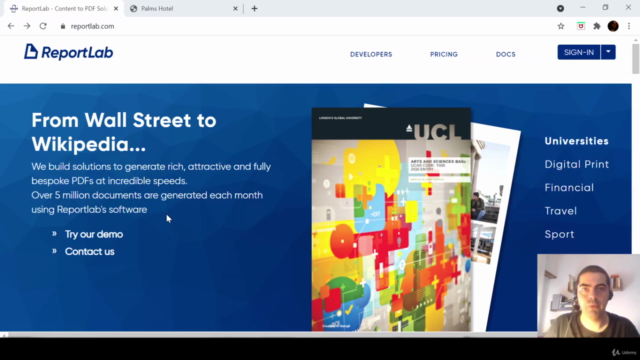Click the horizontal scrollbar at page bottom
The height and width of the screenshot is (360, 640).
point(269,335)
